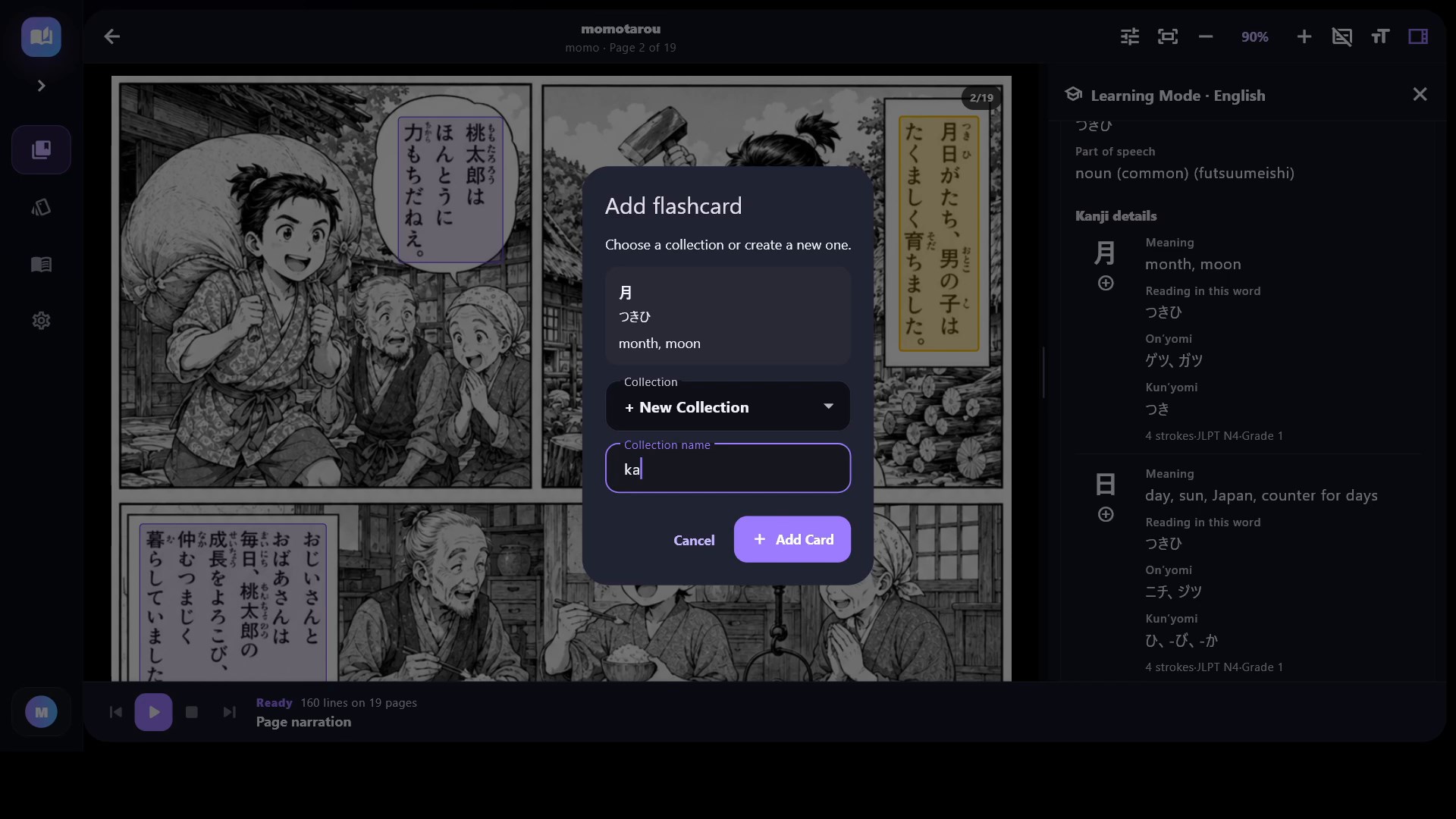1456x819 pixels.
Task: Click the user avatar M
Action: click(41, 712)
